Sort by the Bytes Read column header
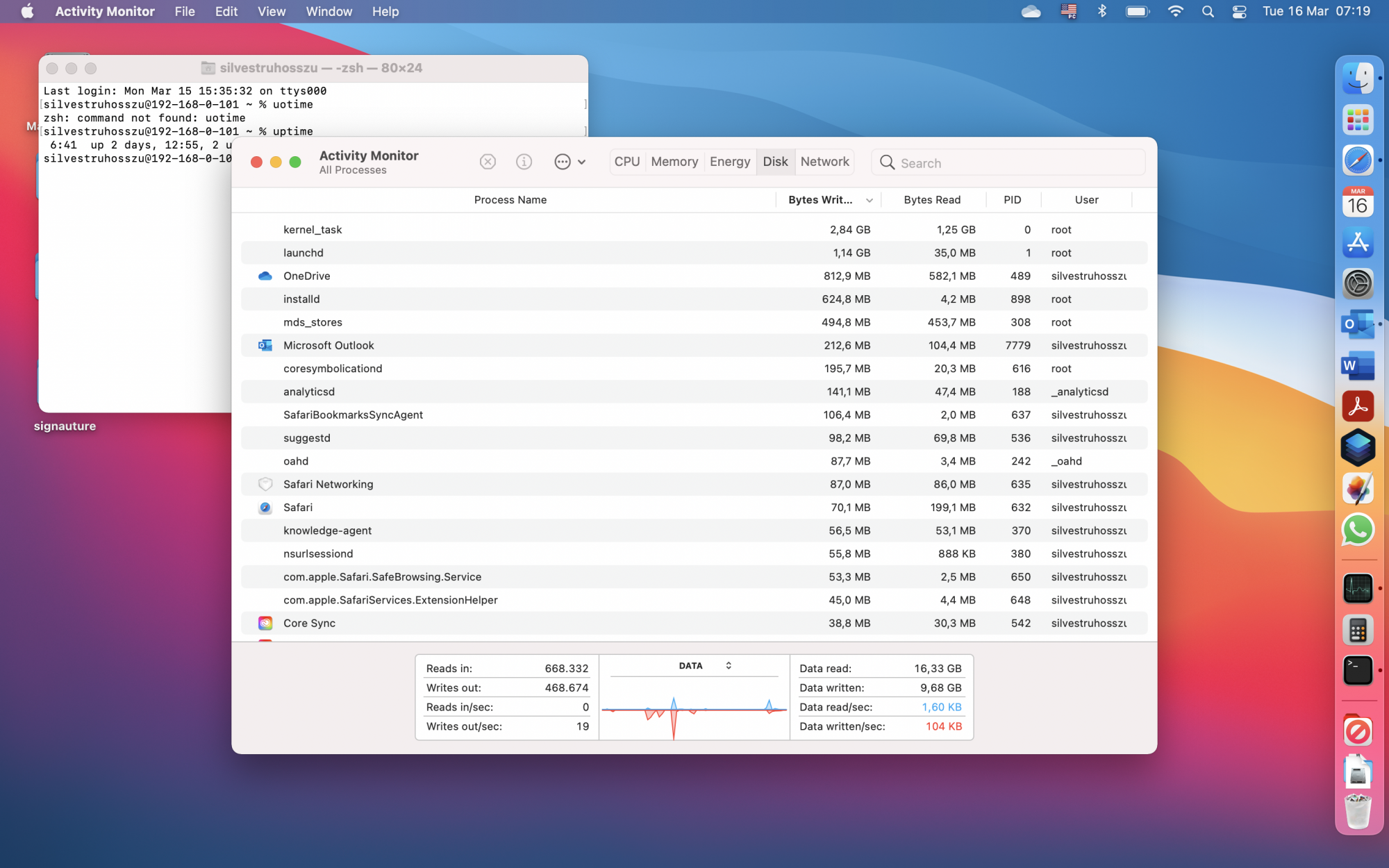This screenshot has width=1389, height=868. click(931, 200)
